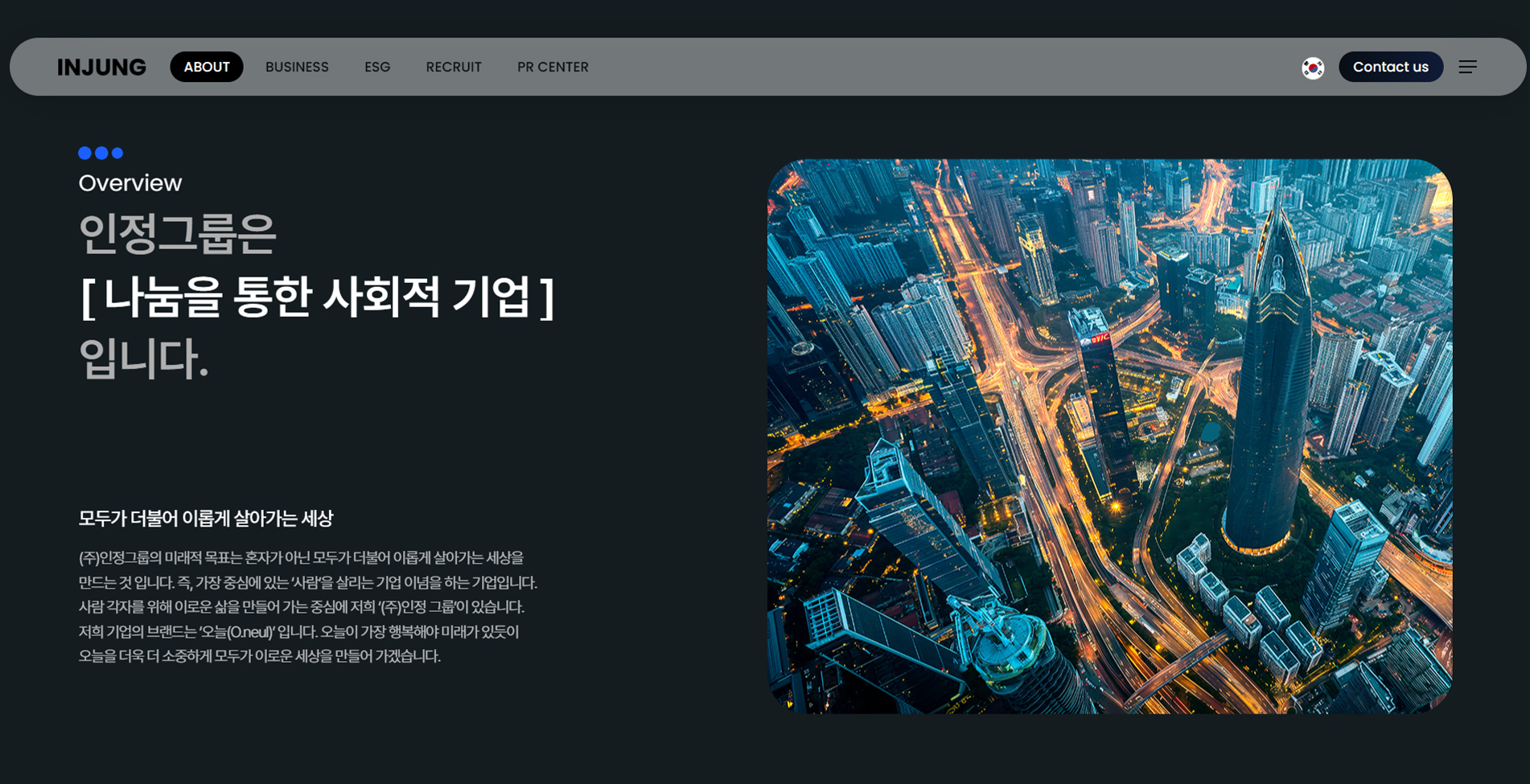Open the language selector Korean flag icon

pyautogui.click(x=1313, y=68)
